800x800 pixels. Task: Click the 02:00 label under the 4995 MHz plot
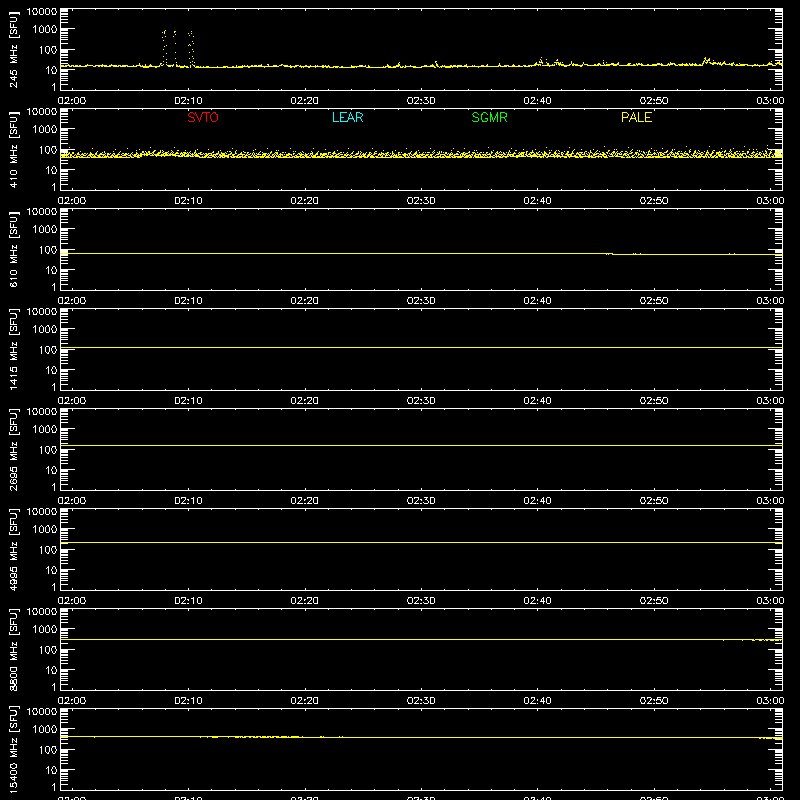click(72, 601)
